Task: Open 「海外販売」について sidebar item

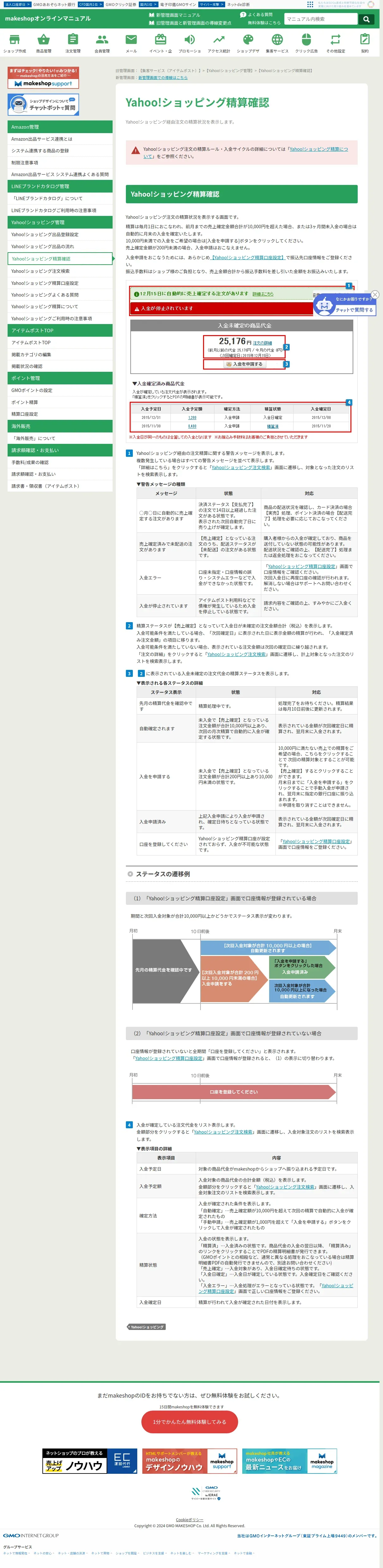Action: coord(60,438)
